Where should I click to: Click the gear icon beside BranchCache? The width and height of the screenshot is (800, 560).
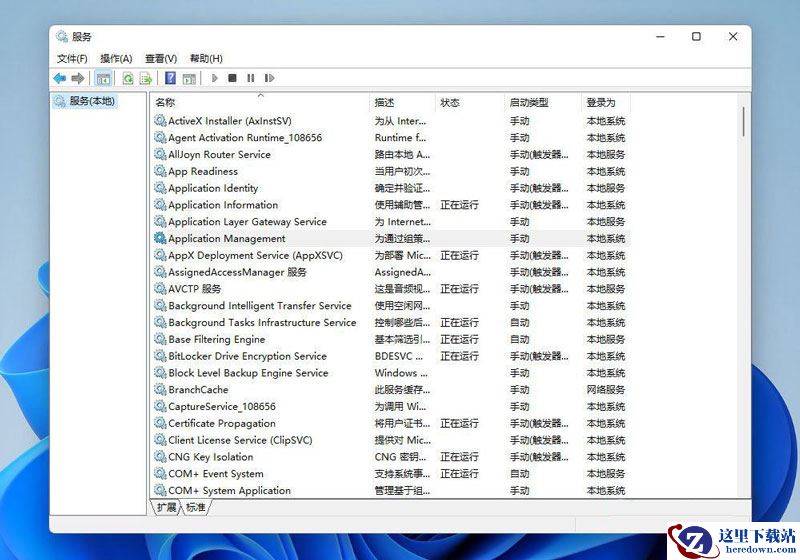pyautogui.click(x=160, y=389)
